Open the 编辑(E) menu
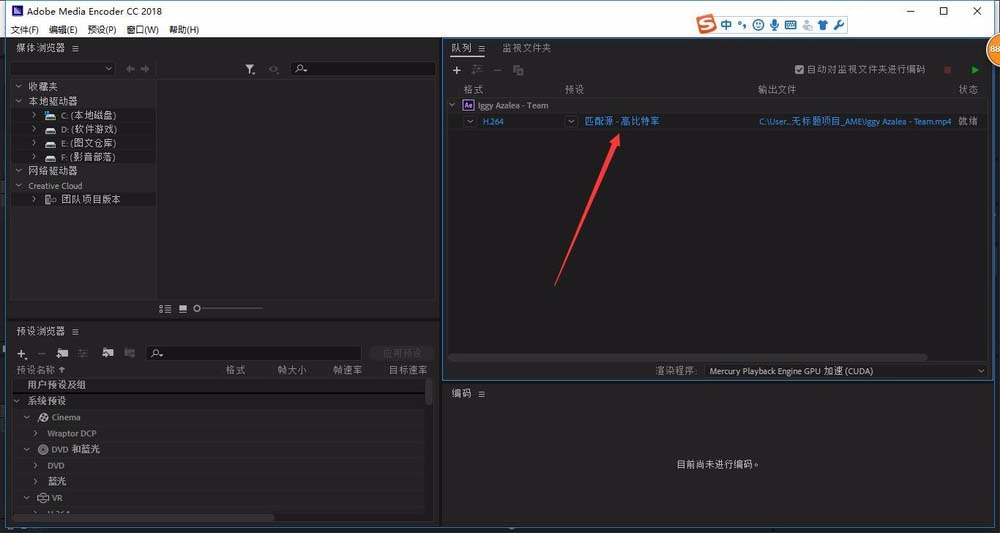 click(x=63, y=30)
